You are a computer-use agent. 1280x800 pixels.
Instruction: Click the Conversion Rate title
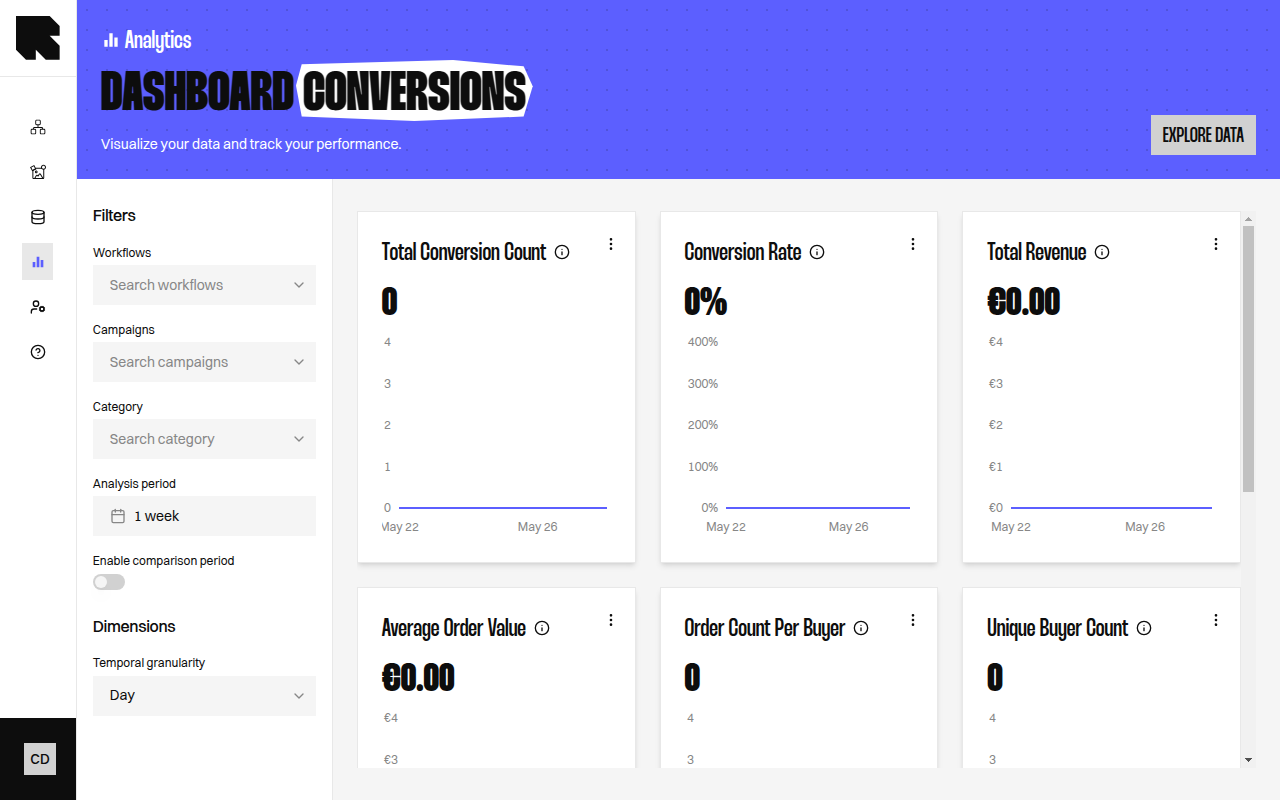pos(743,252)
